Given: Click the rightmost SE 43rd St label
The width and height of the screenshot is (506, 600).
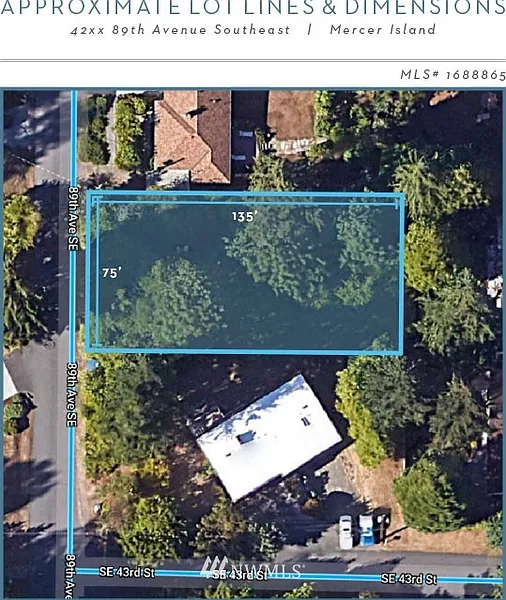Looking at the screenshot, I should click(x=409, y=579).
